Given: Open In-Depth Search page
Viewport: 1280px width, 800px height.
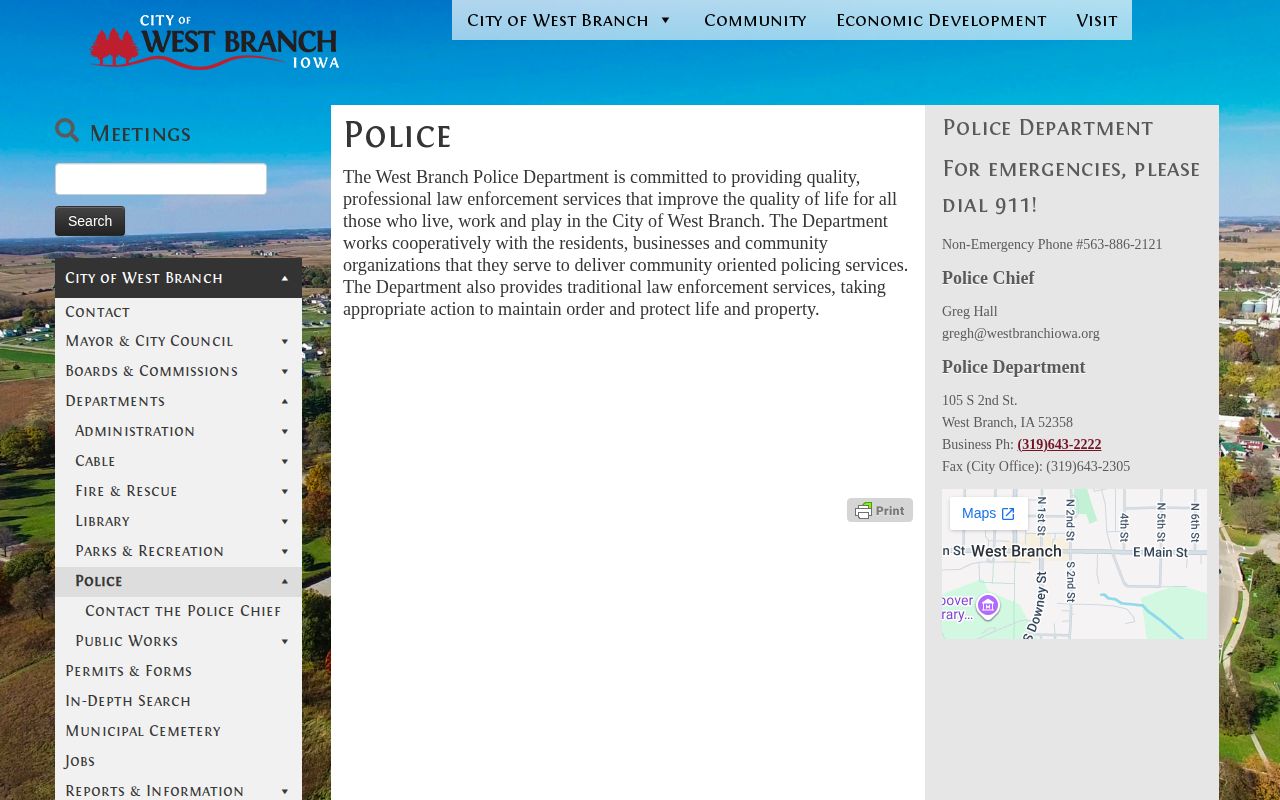Looking at the screenshot, I should pos(178,701).
